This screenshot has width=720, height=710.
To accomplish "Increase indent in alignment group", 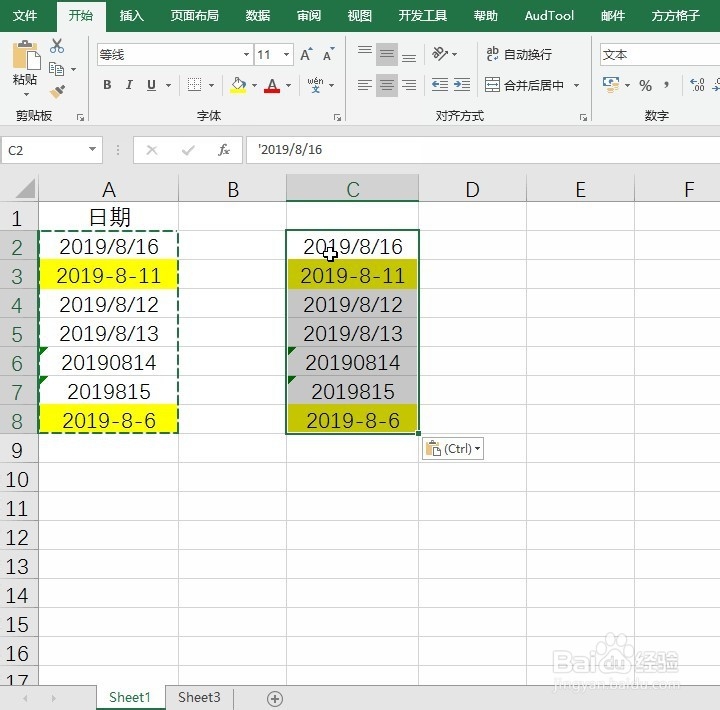I will [x=461, y=85].
